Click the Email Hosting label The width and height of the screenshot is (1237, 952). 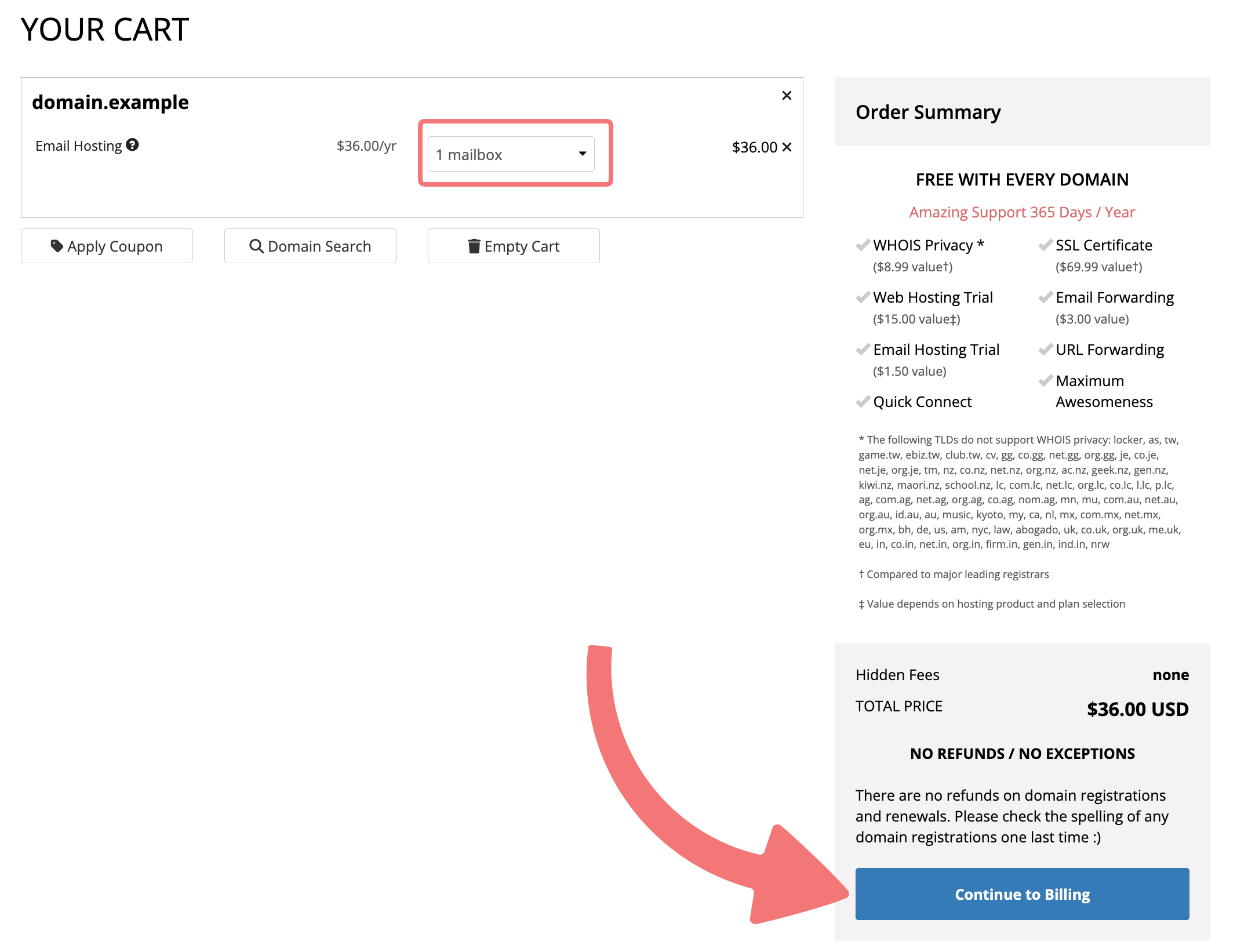[78, 146]
